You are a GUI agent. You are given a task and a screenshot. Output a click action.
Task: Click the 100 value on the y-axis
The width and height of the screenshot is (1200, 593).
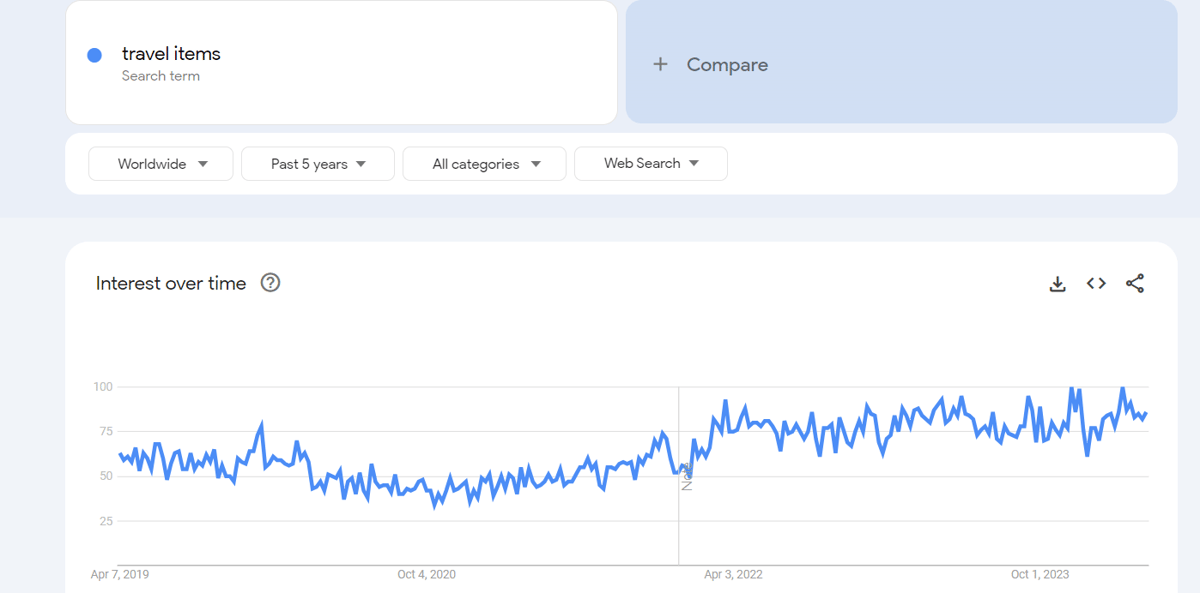click(102, 387)
